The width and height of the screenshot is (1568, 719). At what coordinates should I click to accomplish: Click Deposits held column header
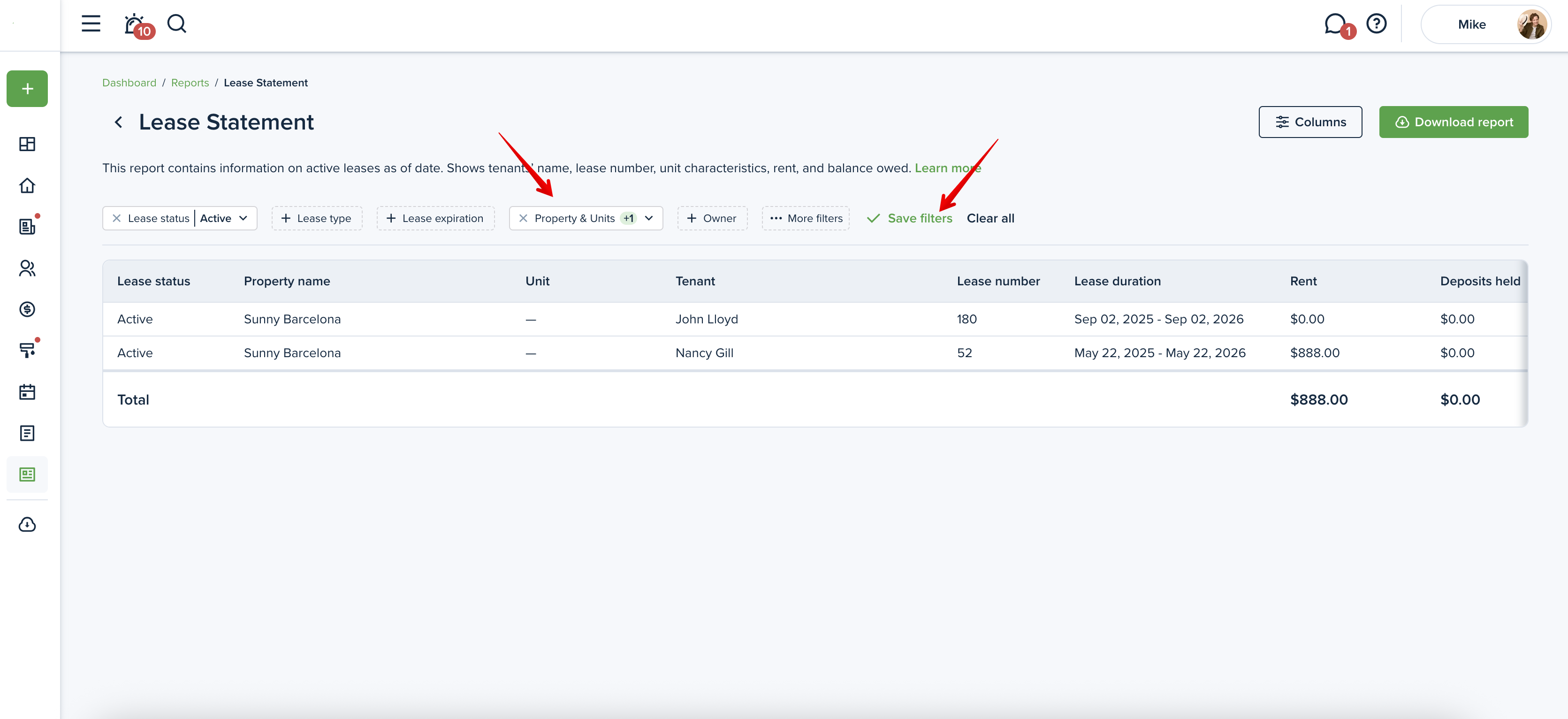pyautogui.click(x=1480, y=281)
